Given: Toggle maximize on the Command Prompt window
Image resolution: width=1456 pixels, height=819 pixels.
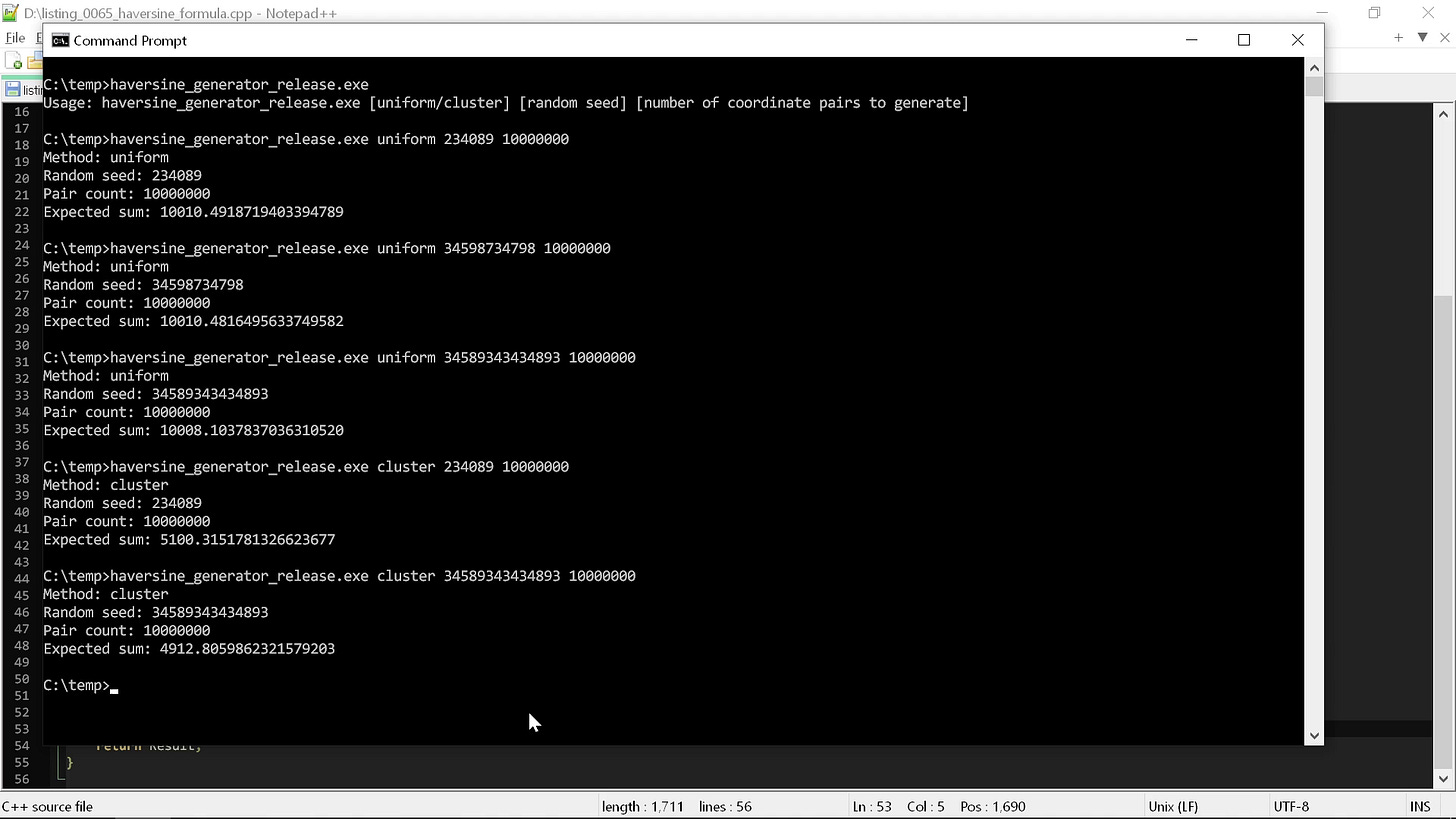Looking at the screenshot, I should tap(1244, 40).
